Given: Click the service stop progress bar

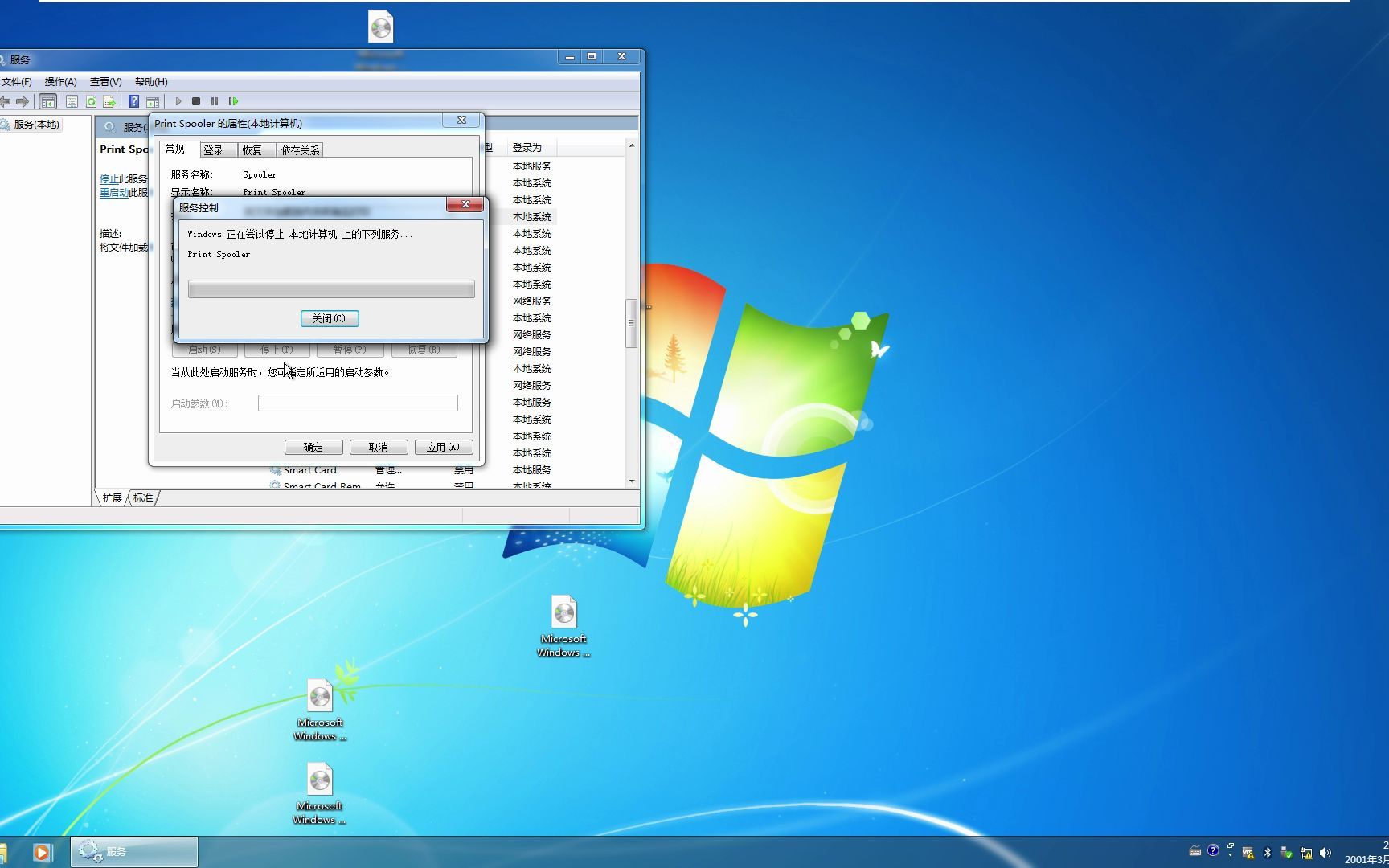Looking at the screenshot, I should point(331,289).
